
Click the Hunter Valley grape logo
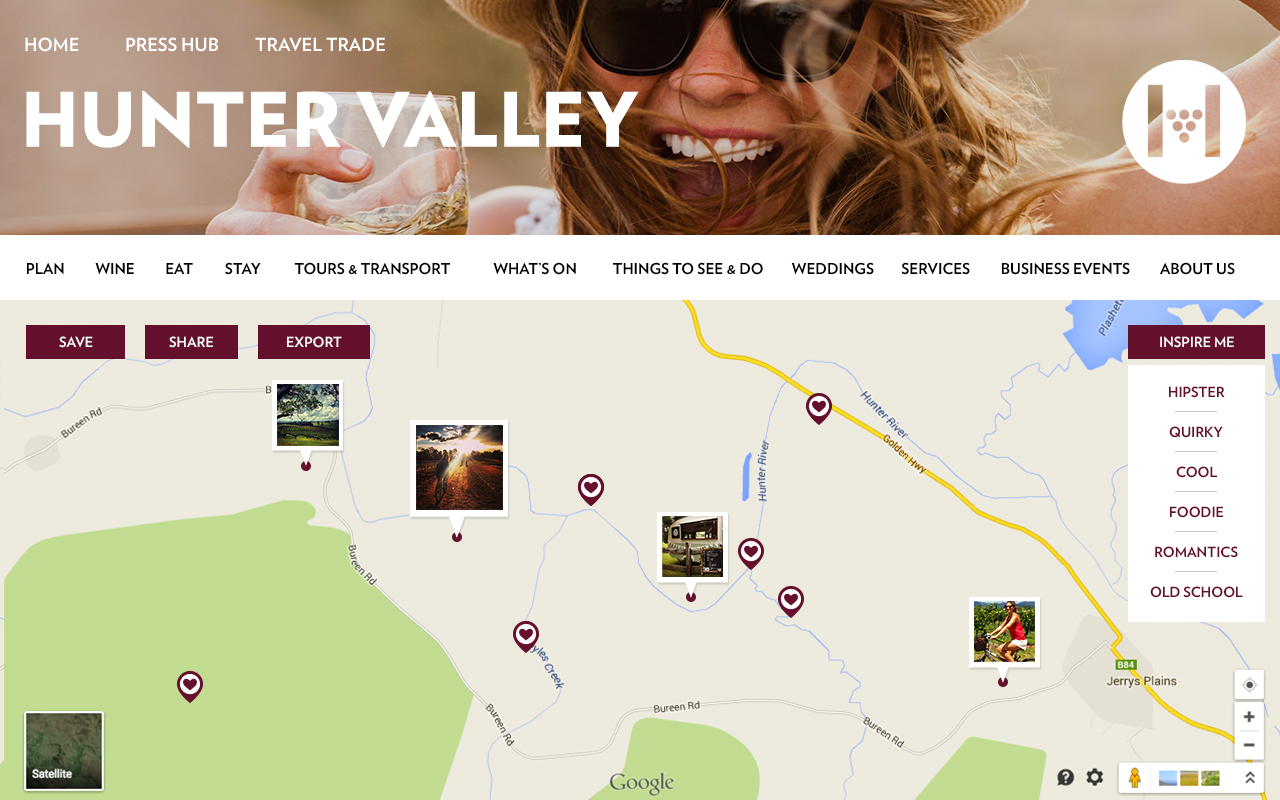[1184, 122]
